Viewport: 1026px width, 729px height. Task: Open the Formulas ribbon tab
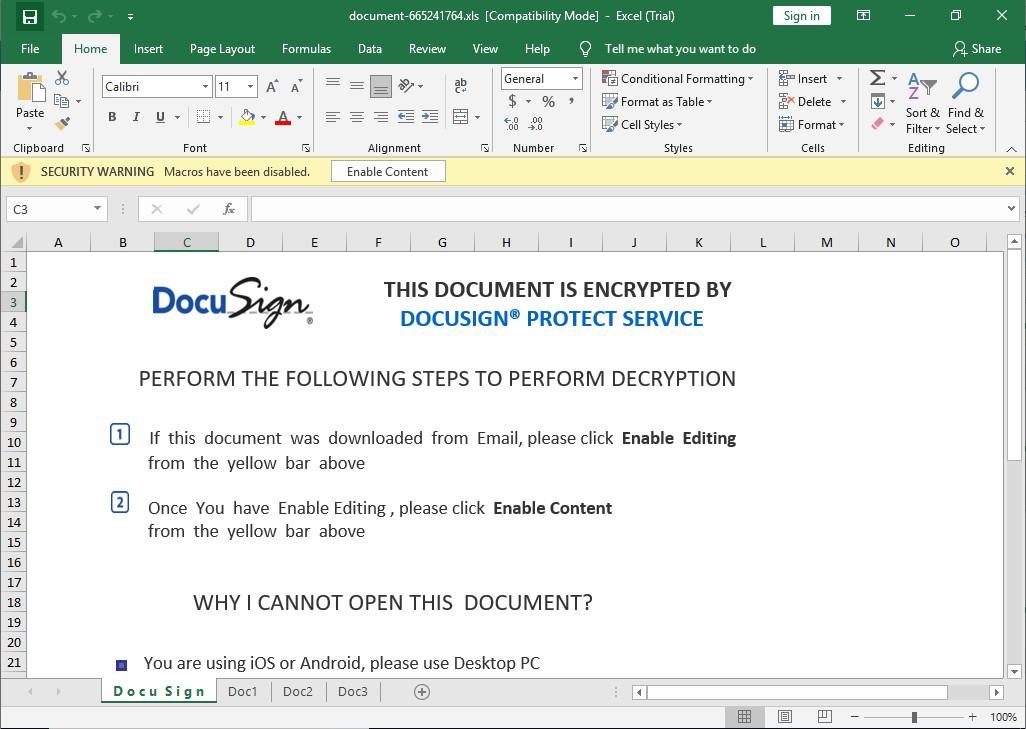click(x=306, y=49)
